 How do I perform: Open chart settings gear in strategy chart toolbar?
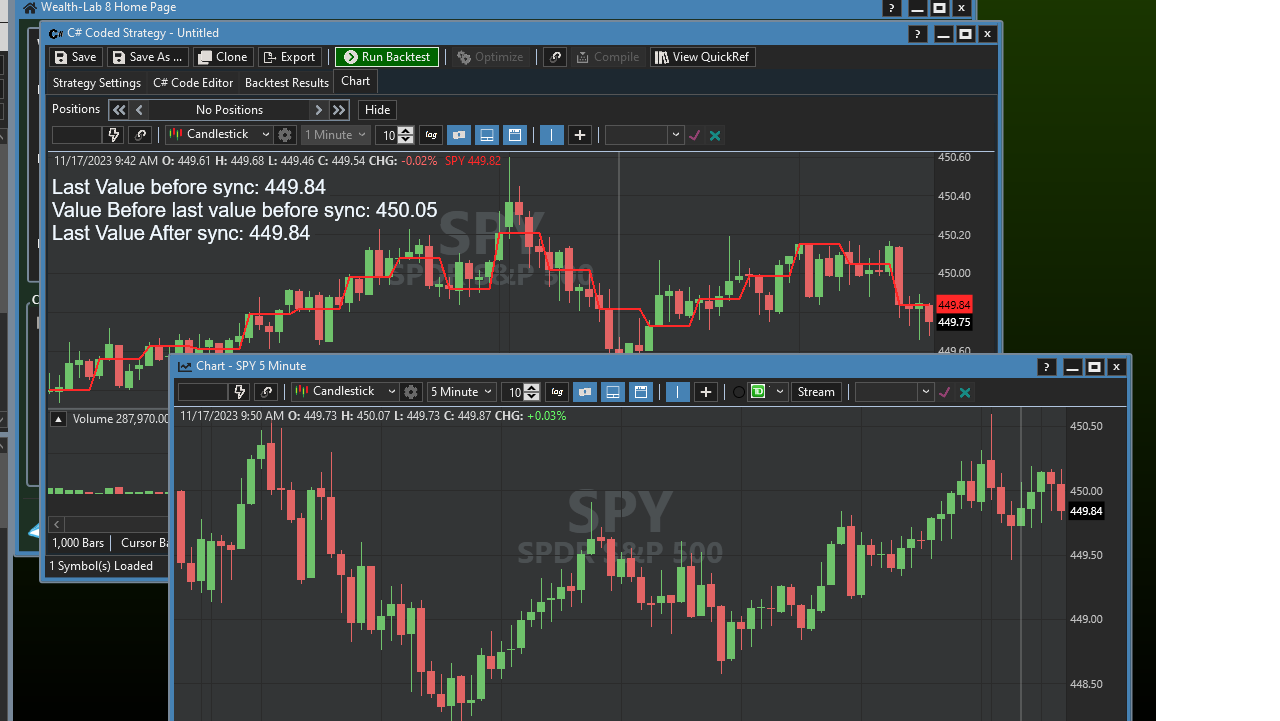285,135
